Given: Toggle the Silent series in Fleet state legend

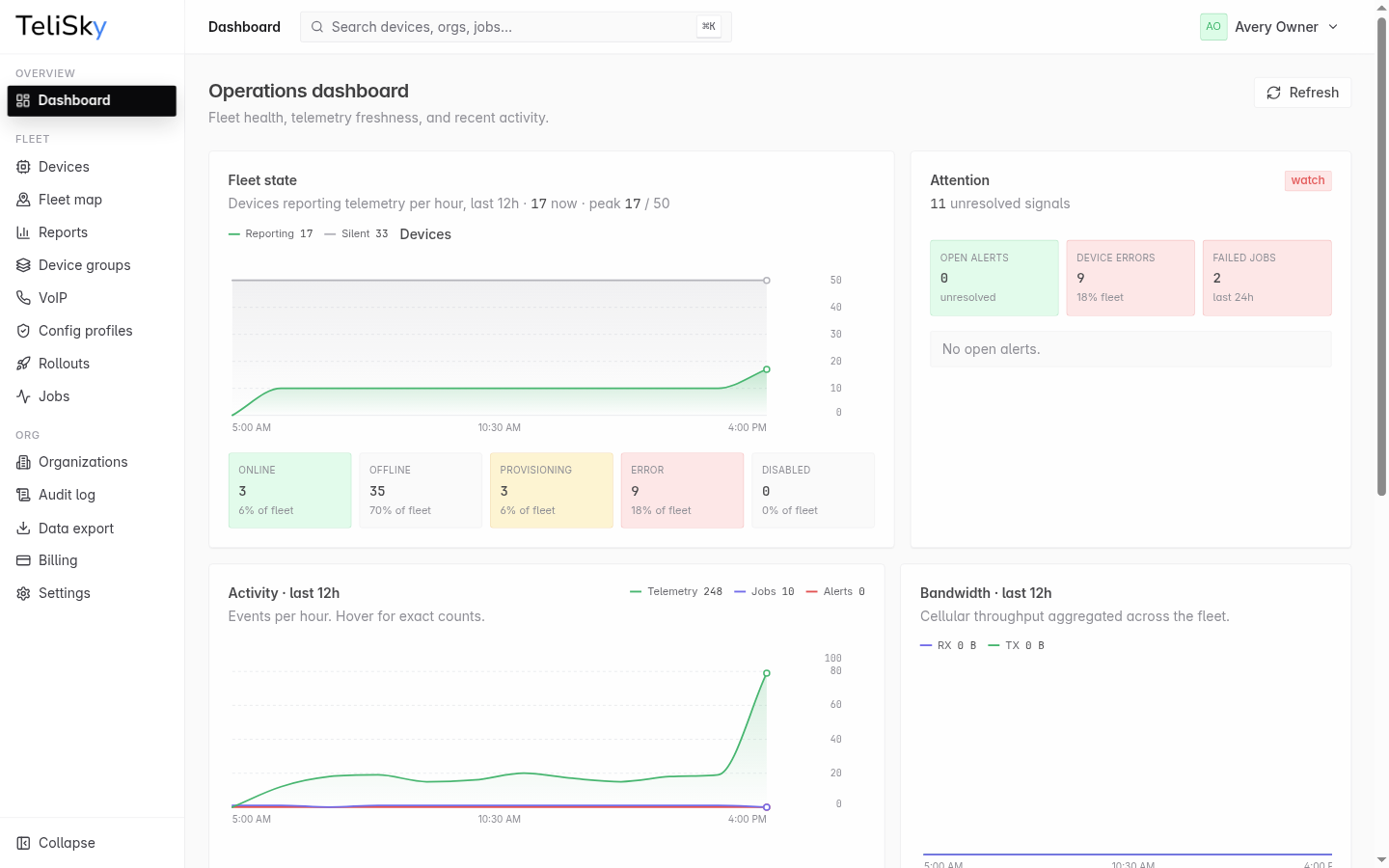Looking at the screenshot, I should pos(356,233).
